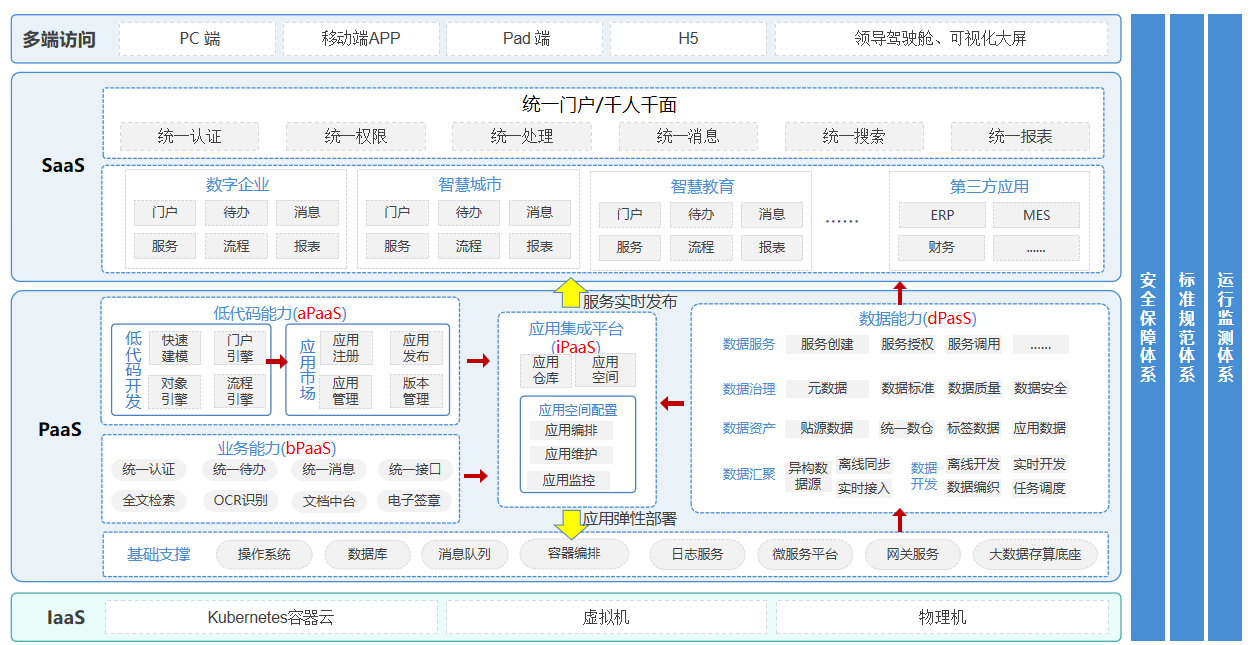This screenshot has height=645, width=1252.
Task: Click the "应用注册" box in 应用市场
Action: [346, 348]
